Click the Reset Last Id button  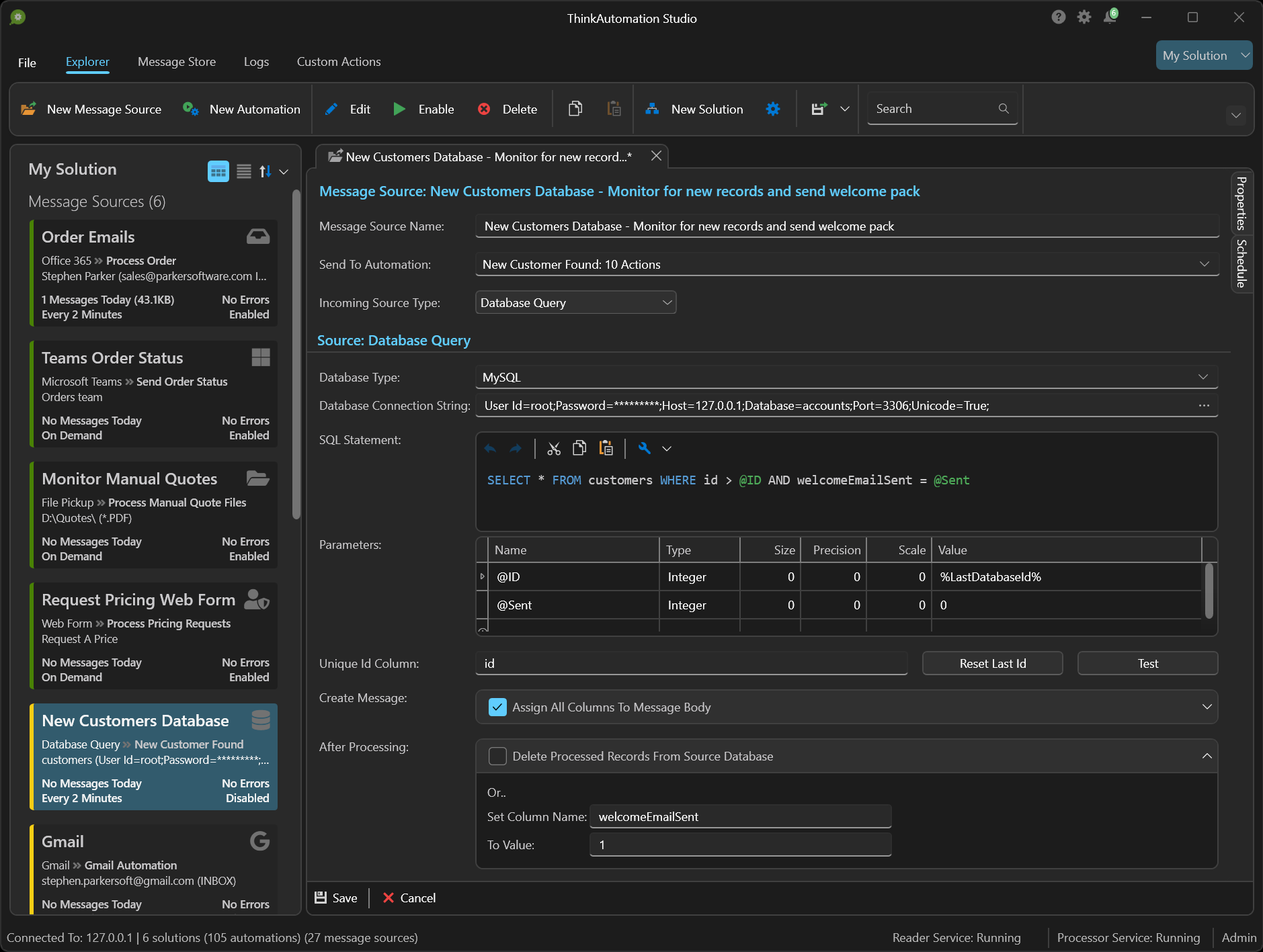tap(992, 663)
